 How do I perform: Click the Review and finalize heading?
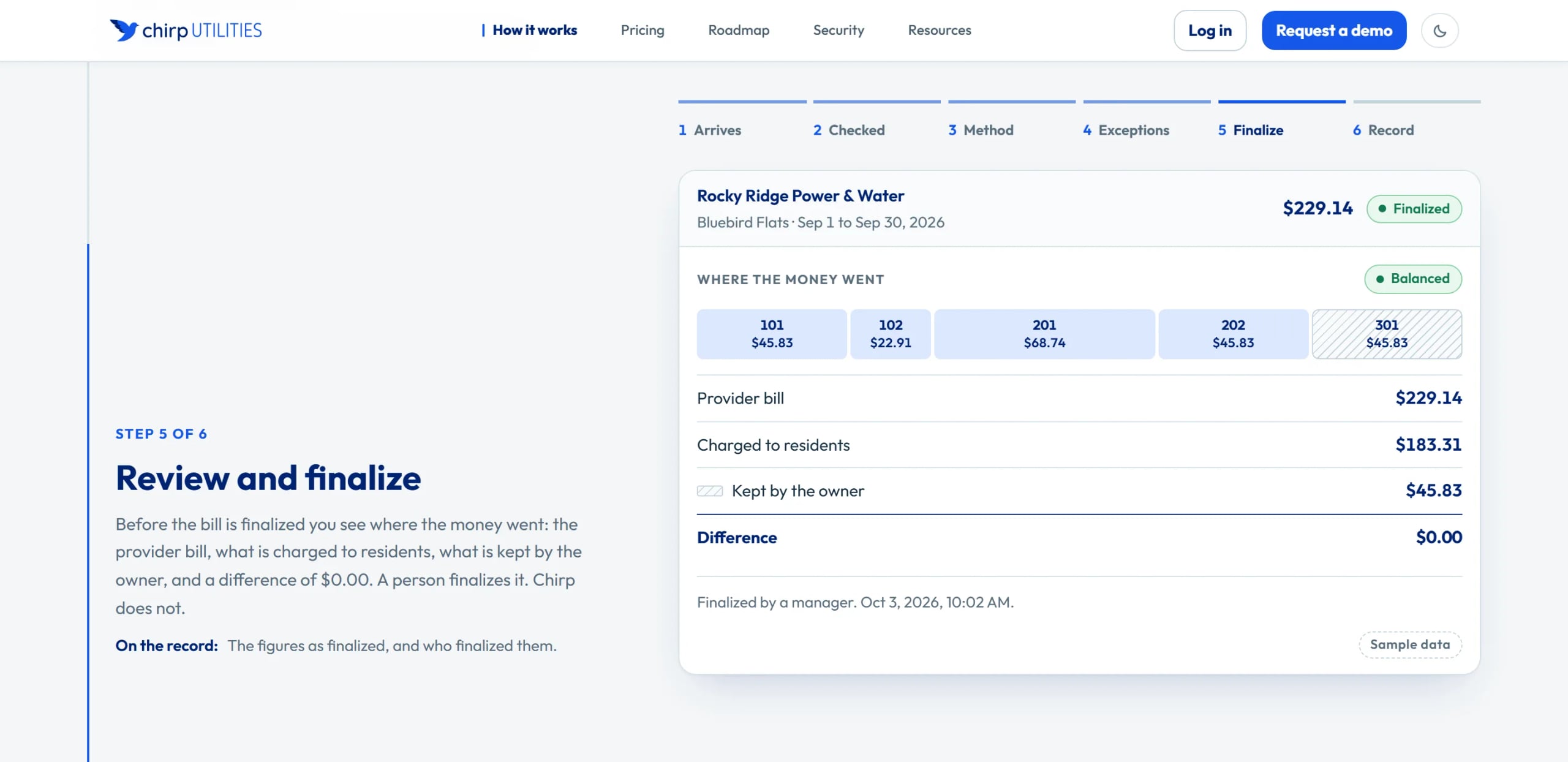coord(268,478)
